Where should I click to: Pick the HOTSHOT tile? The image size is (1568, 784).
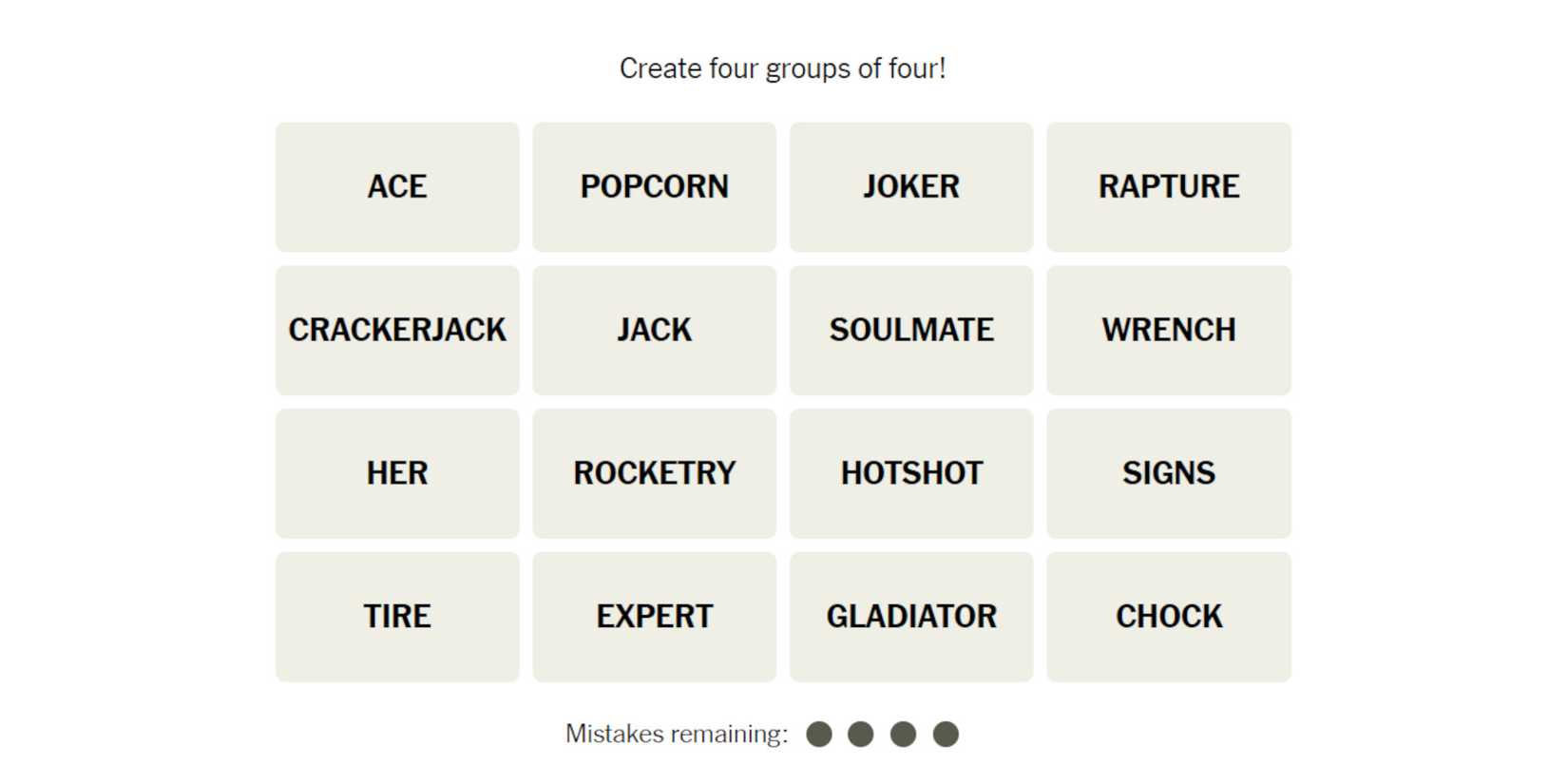[x=911, y=473]
